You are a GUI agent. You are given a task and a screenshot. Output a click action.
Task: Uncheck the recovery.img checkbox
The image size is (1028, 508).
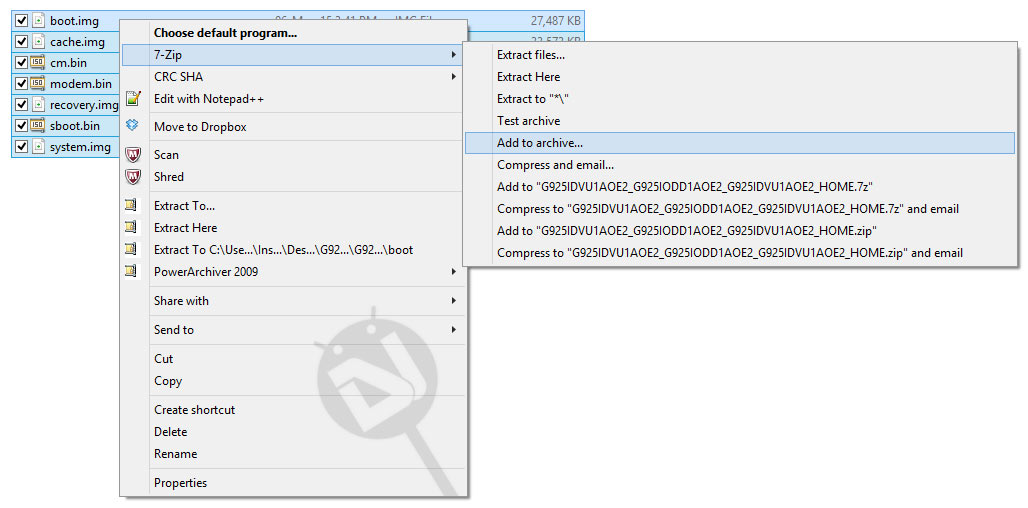click(x=22, y=105)
